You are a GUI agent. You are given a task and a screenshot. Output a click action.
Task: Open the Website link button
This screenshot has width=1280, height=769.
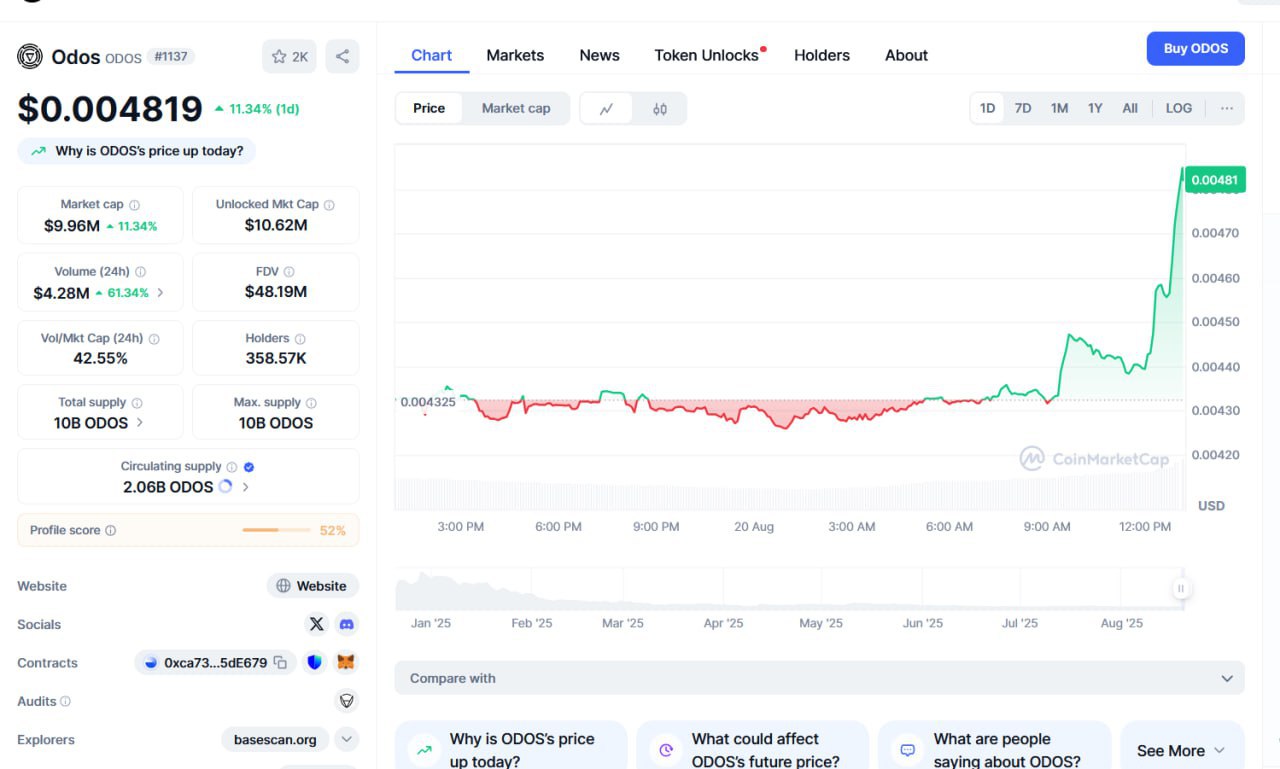(x=312, y=586)
